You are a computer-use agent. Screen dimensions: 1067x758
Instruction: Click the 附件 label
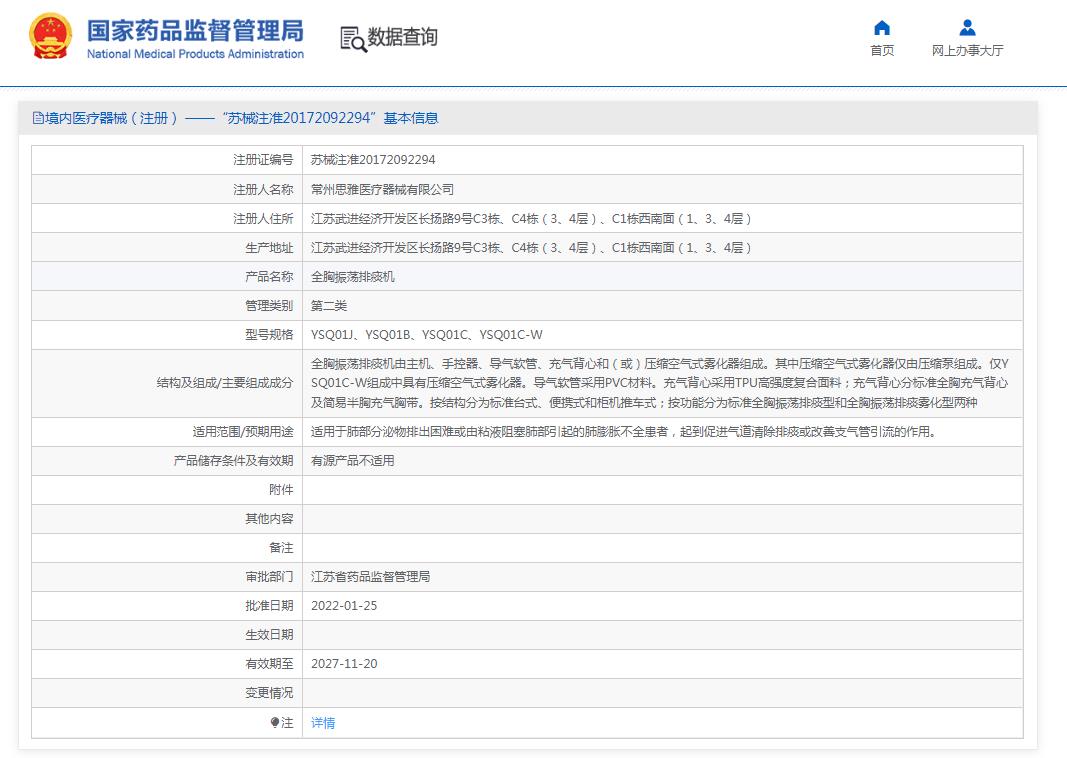(281, 489)
